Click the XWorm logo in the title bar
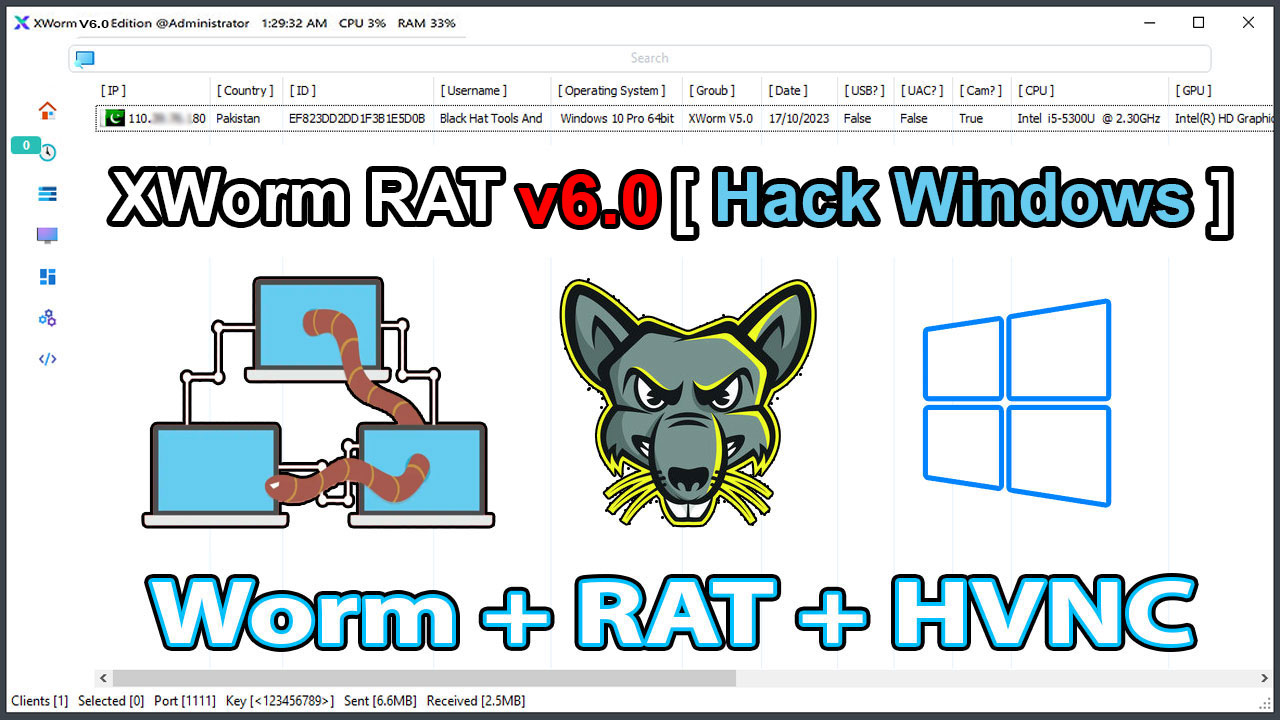This screenshot has width=1280, height=720. click(22, 22)
